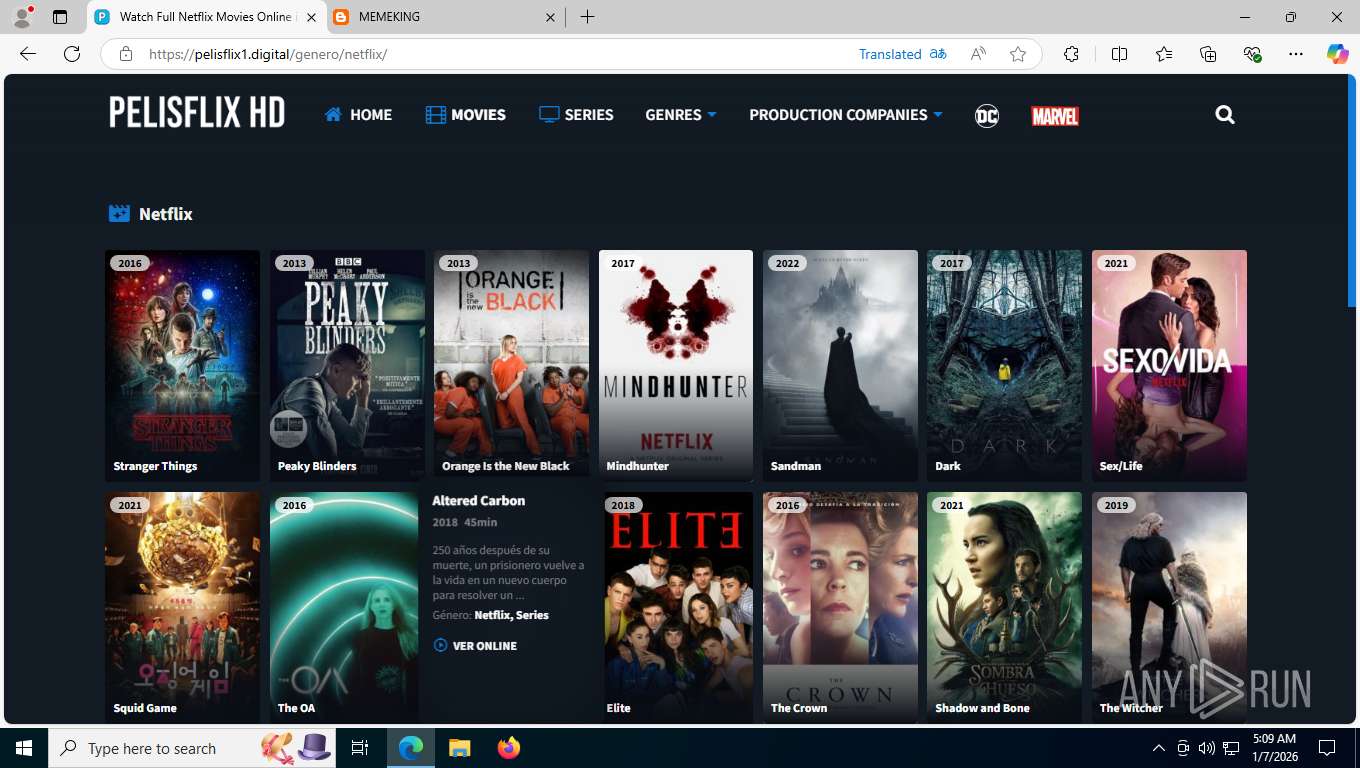Open the Elite poster
Image resolution: width=1360 pixels, height=768 pixels.
(x=676, y=607)
